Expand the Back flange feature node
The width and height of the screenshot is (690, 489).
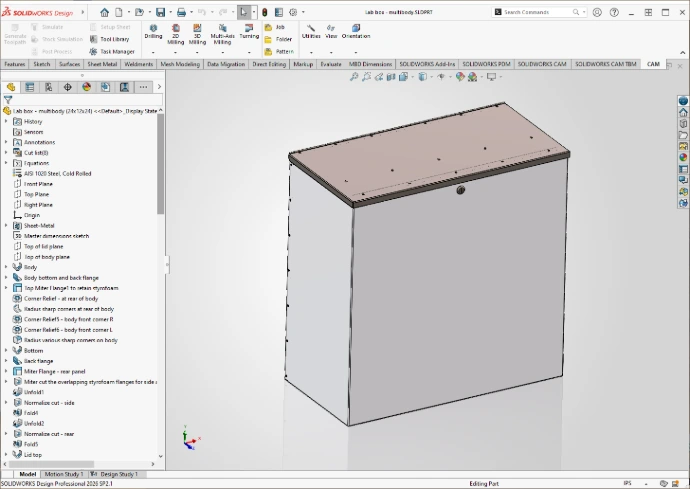(6, 361)
